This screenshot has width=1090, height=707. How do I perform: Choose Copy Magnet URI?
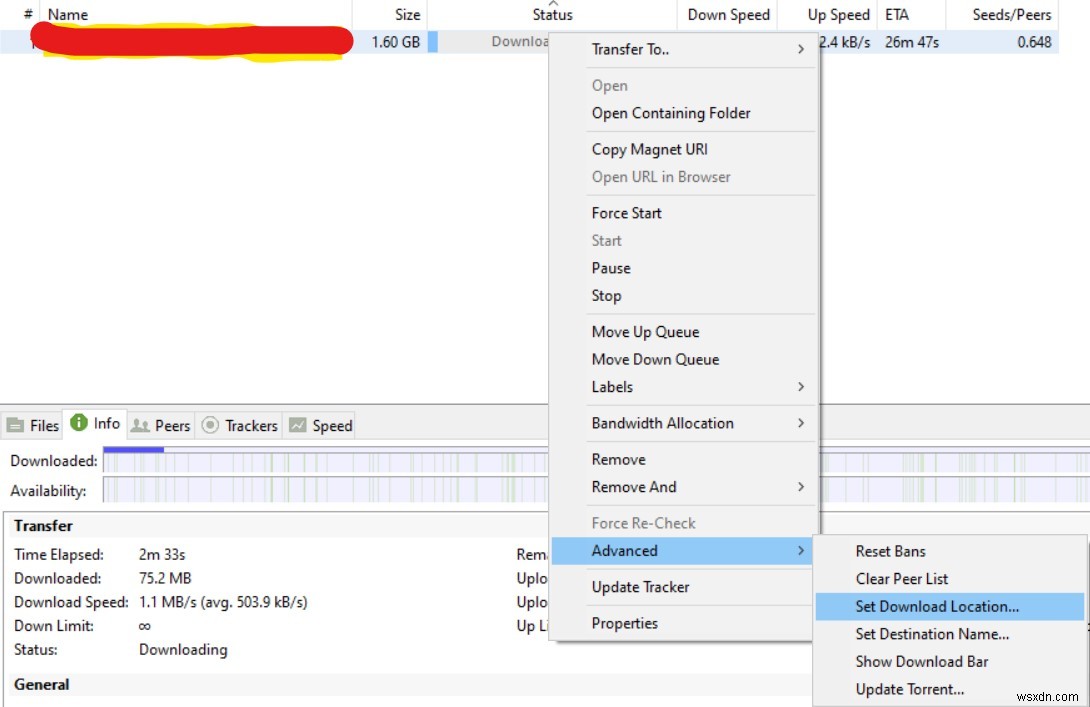click(x=648, y=149)
